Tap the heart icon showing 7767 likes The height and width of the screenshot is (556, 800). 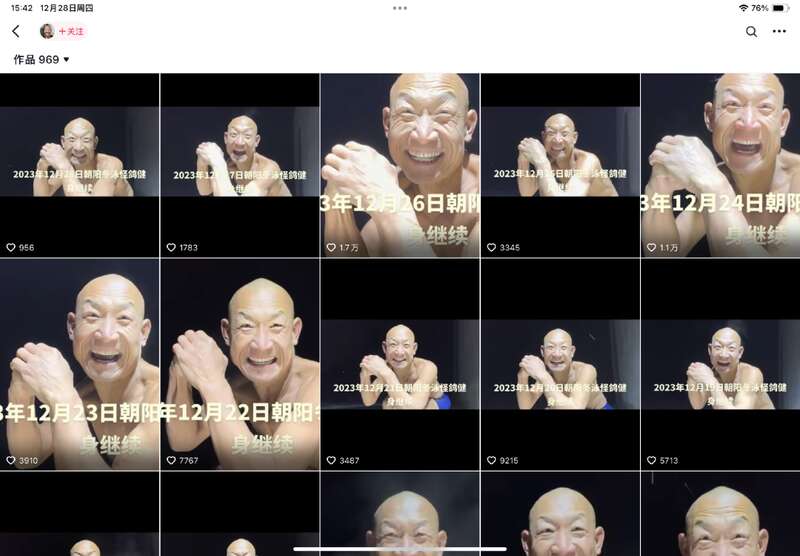click(171, 460)
